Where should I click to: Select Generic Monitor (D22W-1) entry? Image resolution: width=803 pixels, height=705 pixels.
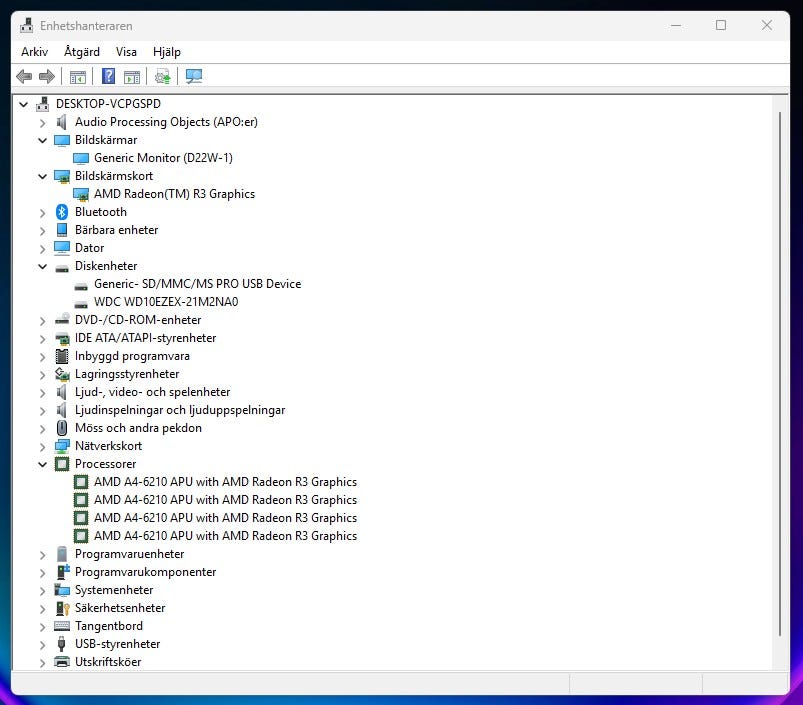pyautogui.click(x=163, y=158)
